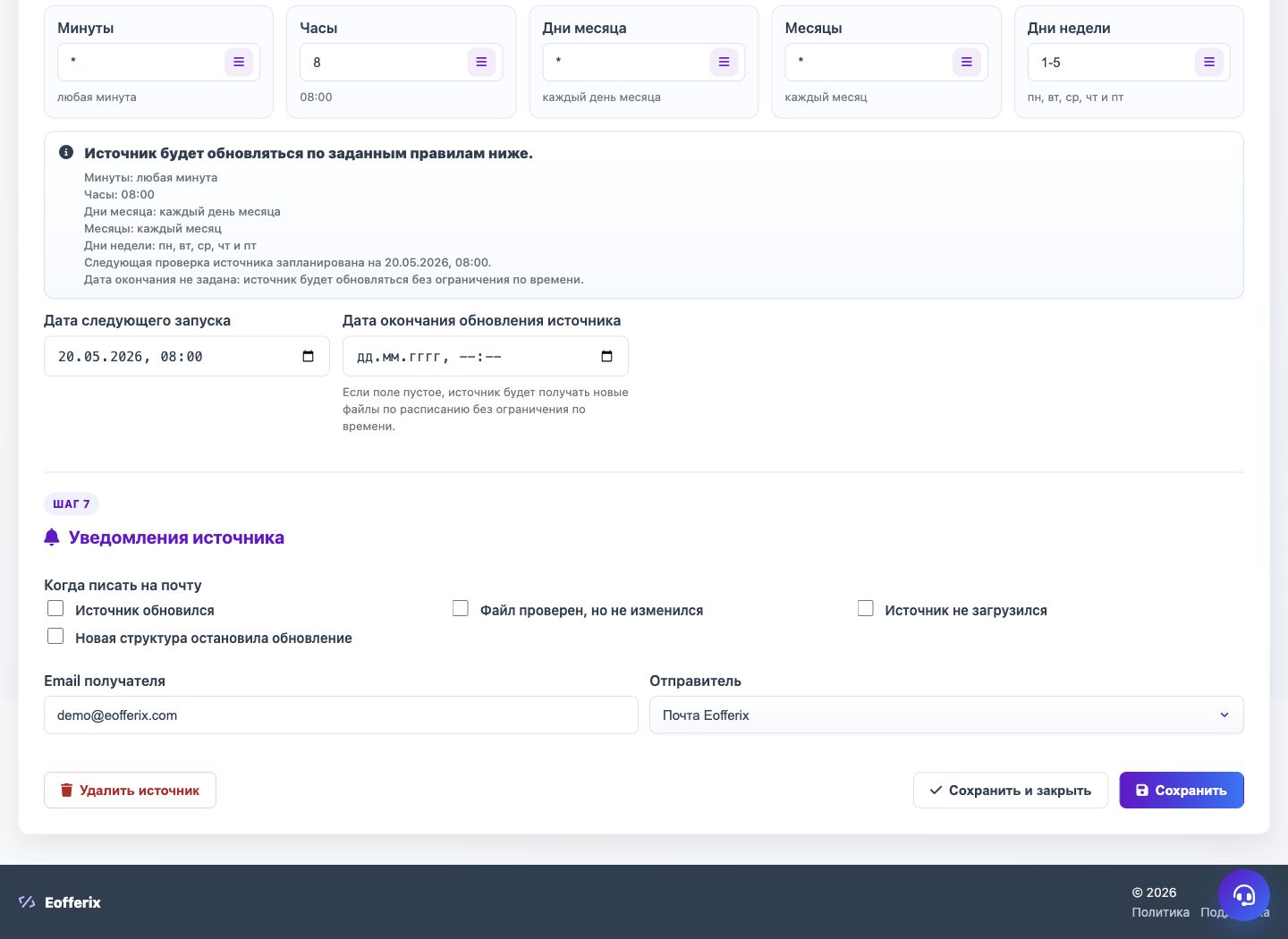Viewport: 1288px width, 939px height.
Task: Click the 'Дата следующего запуска' date field
Action: pos(187,356)
